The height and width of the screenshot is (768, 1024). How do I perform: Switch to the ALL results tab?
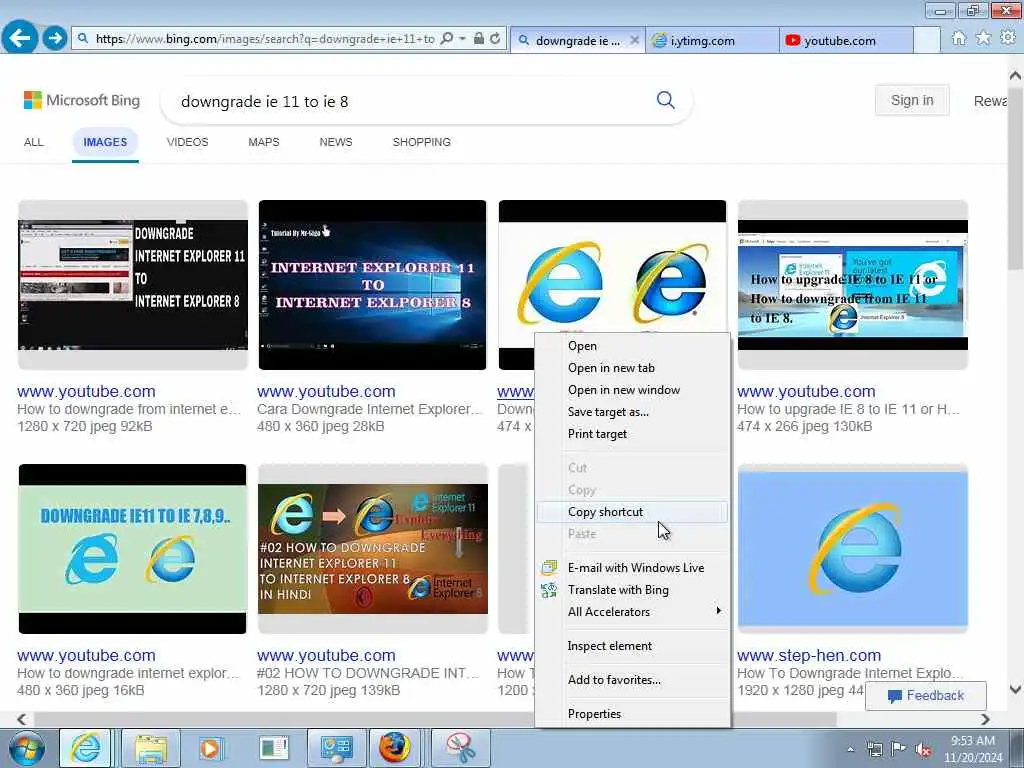(33, 142)
